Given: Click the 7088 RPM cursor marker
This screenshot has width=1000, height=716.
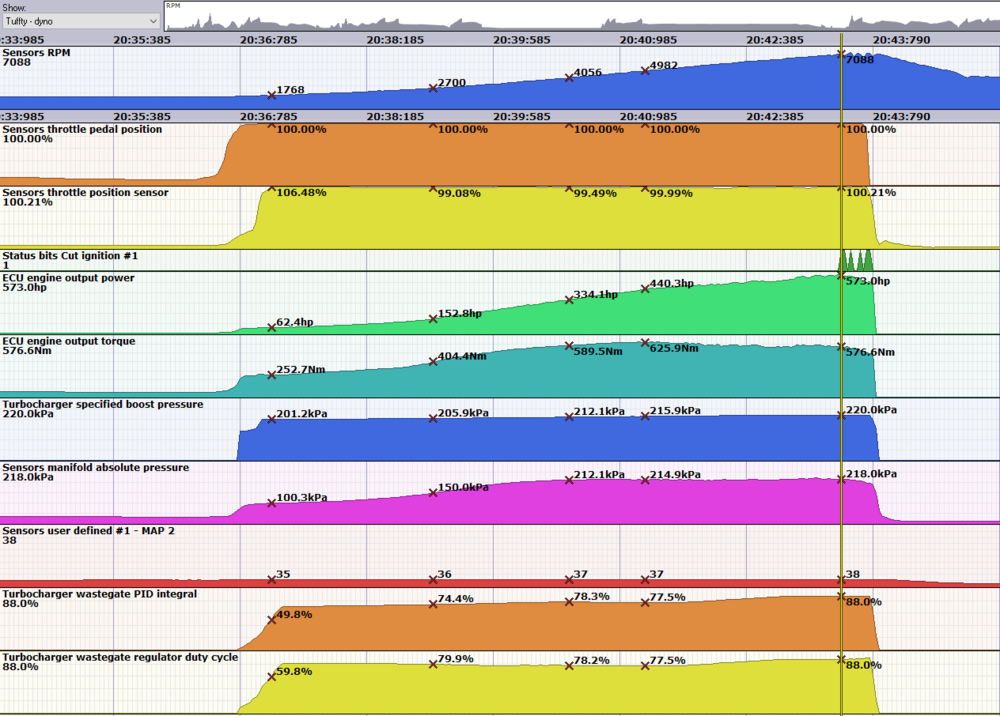Looking at the screenshot, I should pyautogui.click(x=841, y=54).
